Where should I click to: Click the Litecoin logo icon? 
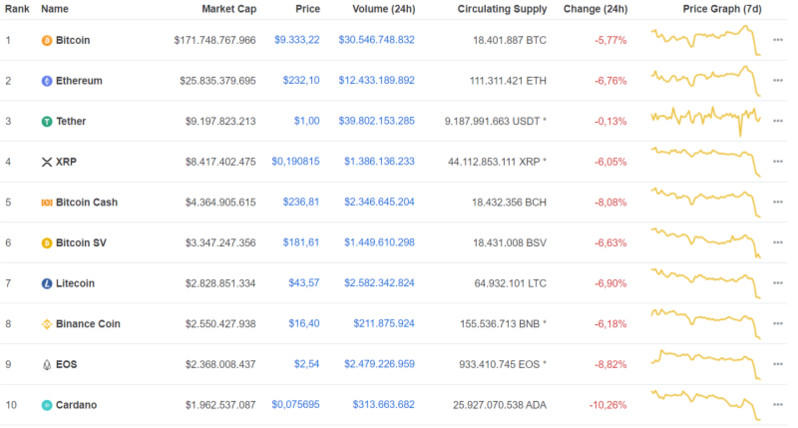point(46,283)
